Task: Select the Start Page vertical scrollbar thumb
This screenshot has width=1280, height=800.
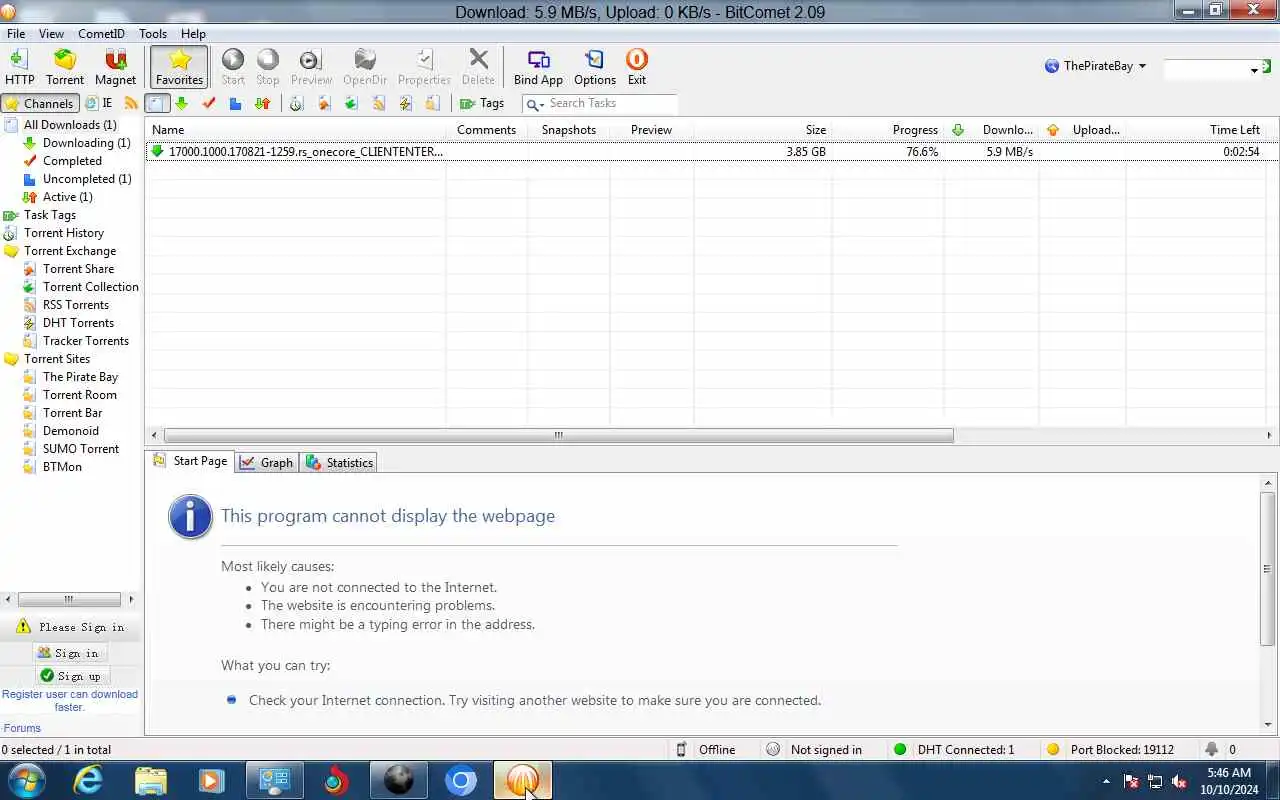Action: pos(1268,568)
